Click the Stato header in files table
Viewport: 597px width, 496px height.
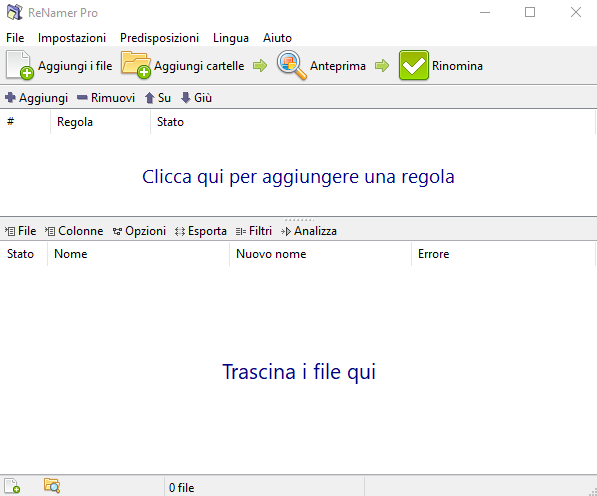coord(24,254)
